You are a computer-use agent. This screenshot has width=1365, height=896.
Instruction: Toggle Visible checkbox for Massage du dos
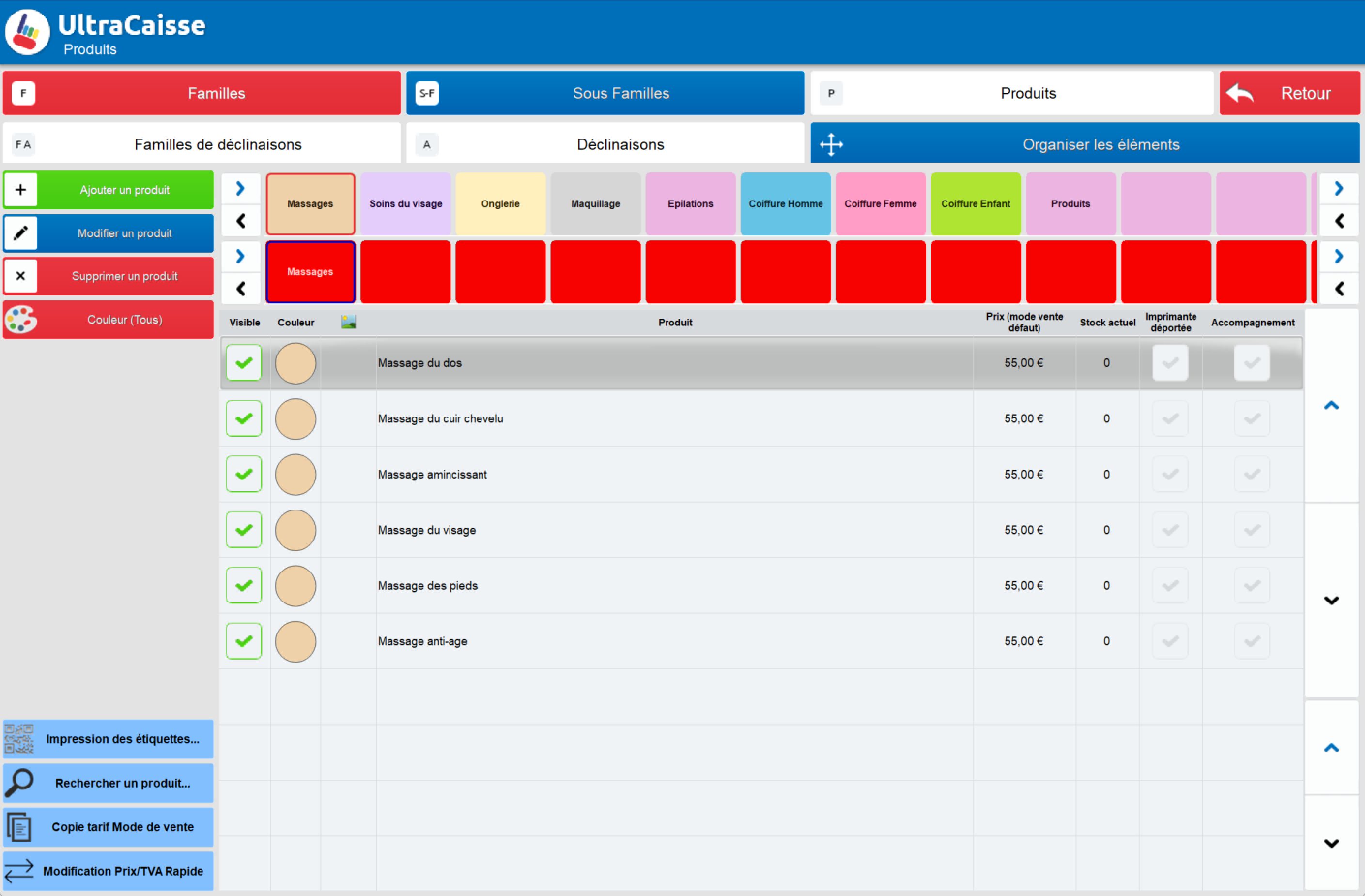click(244, 363)
